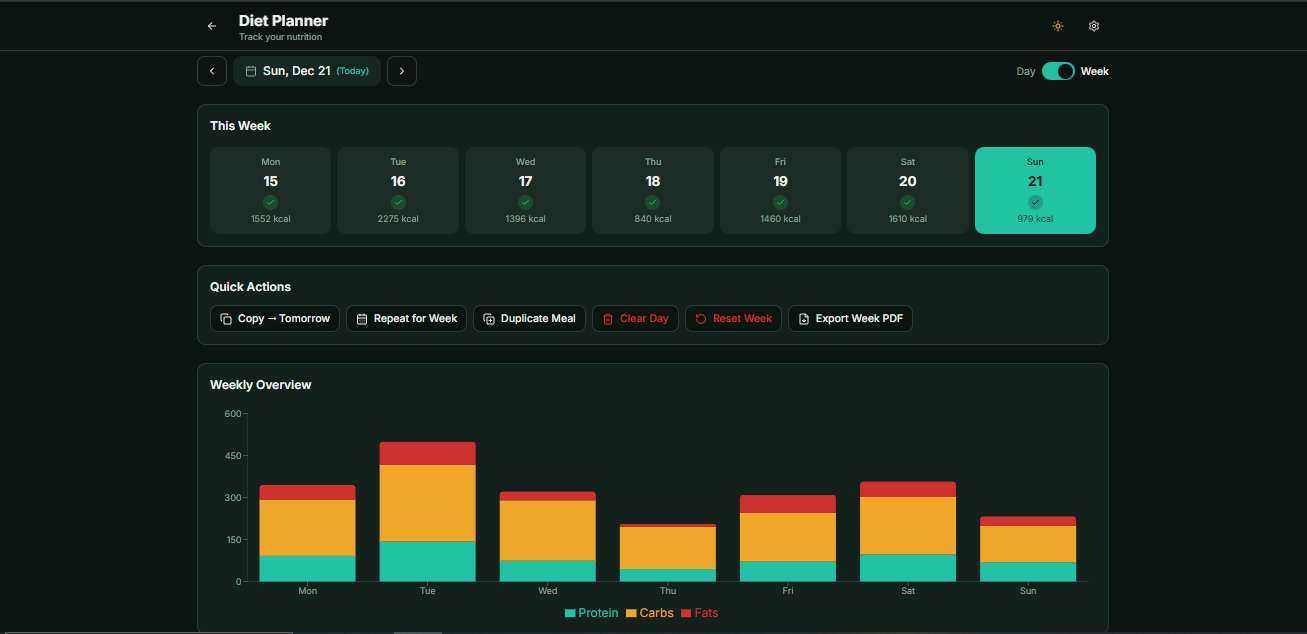Click the trash icon in Clear Day

click(x=608, y=318)
